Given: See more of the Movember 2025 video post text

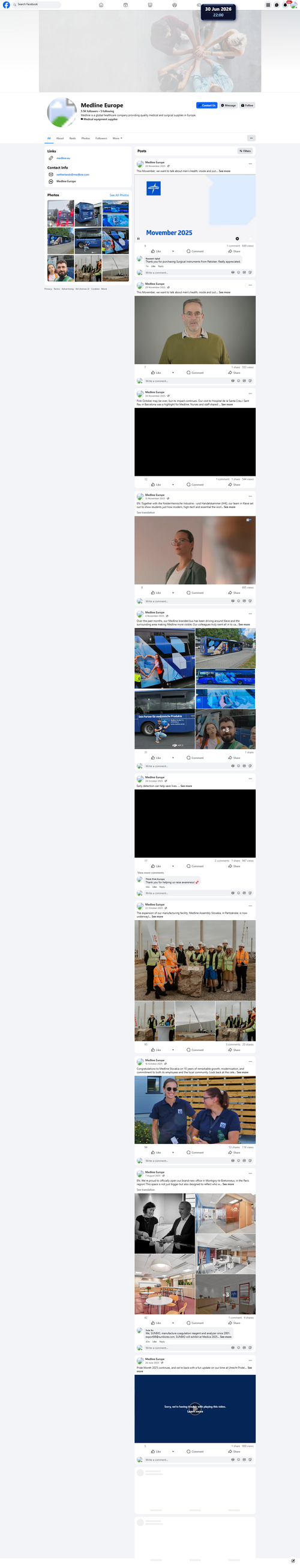Looking at the screenshot, I should (224, 171).
